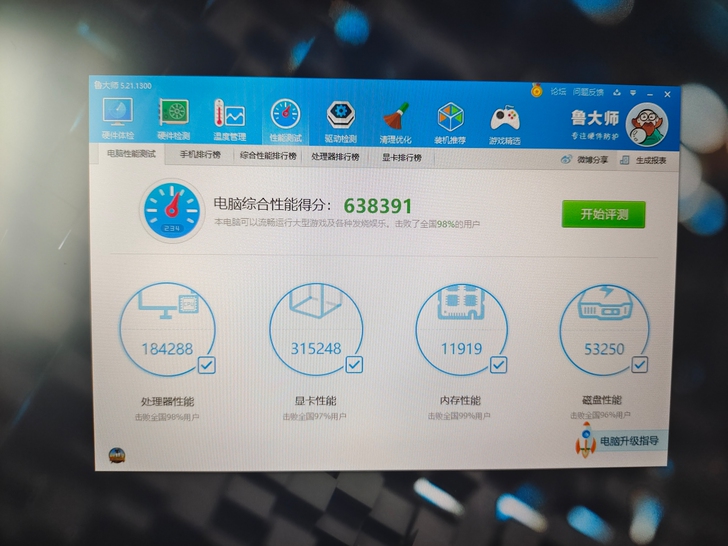Open the 清理优化 cleanup broom icon

395,122
